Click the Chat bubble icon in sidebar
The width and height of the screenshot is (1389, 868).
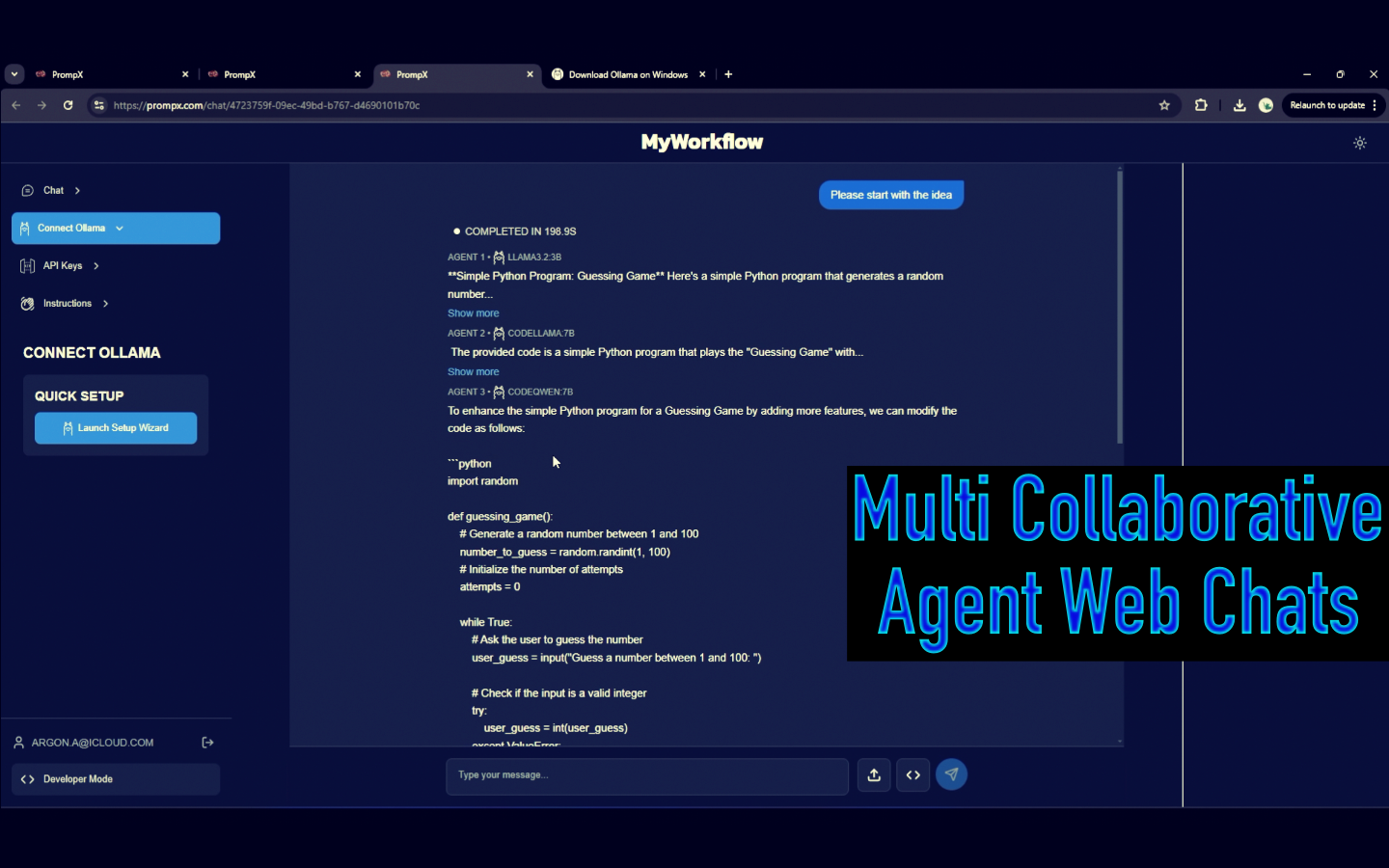(x=27, y=191)
